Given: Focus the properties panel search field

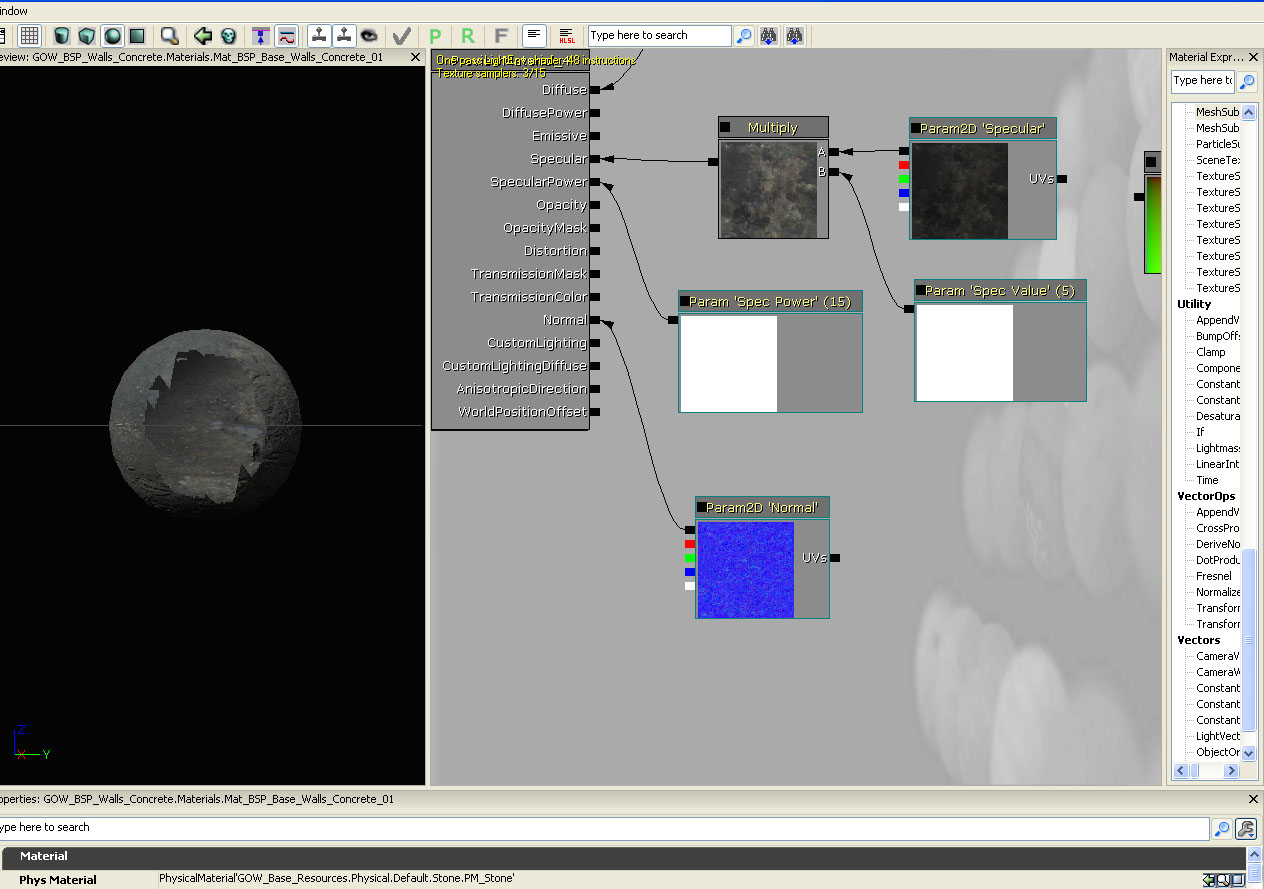Looking at the screenshot, I should click(603, 828).
